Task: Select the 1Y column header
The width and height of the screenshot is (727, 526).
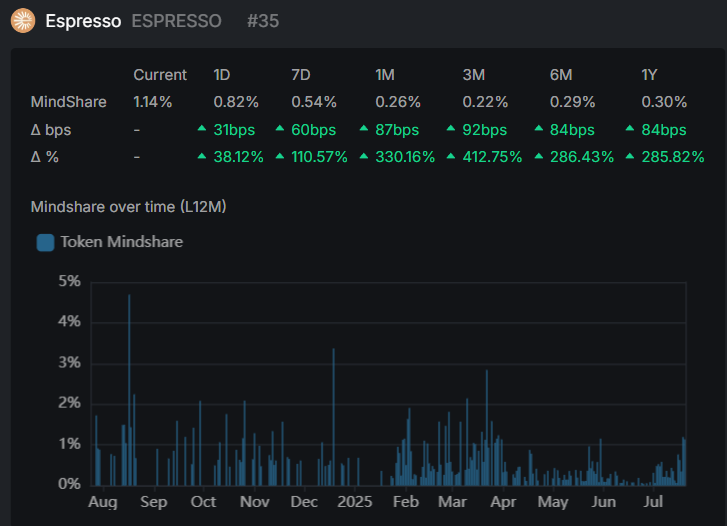Action: point(649,75)
